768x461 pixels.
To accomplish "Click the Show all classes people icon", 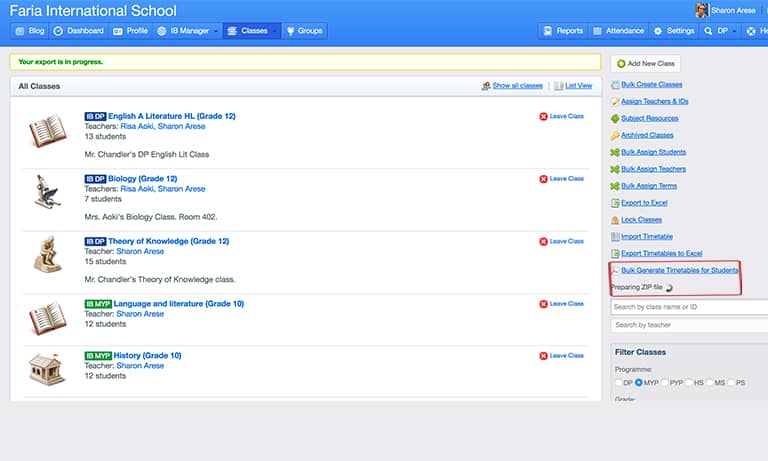I will coord(486,86).
